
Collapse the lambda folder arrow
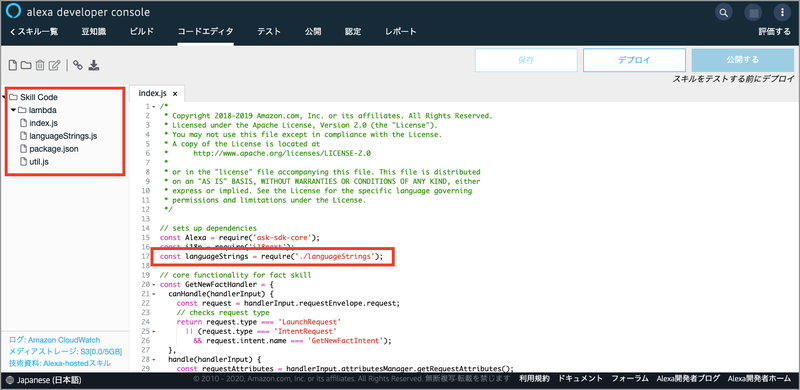coord(13,110)
